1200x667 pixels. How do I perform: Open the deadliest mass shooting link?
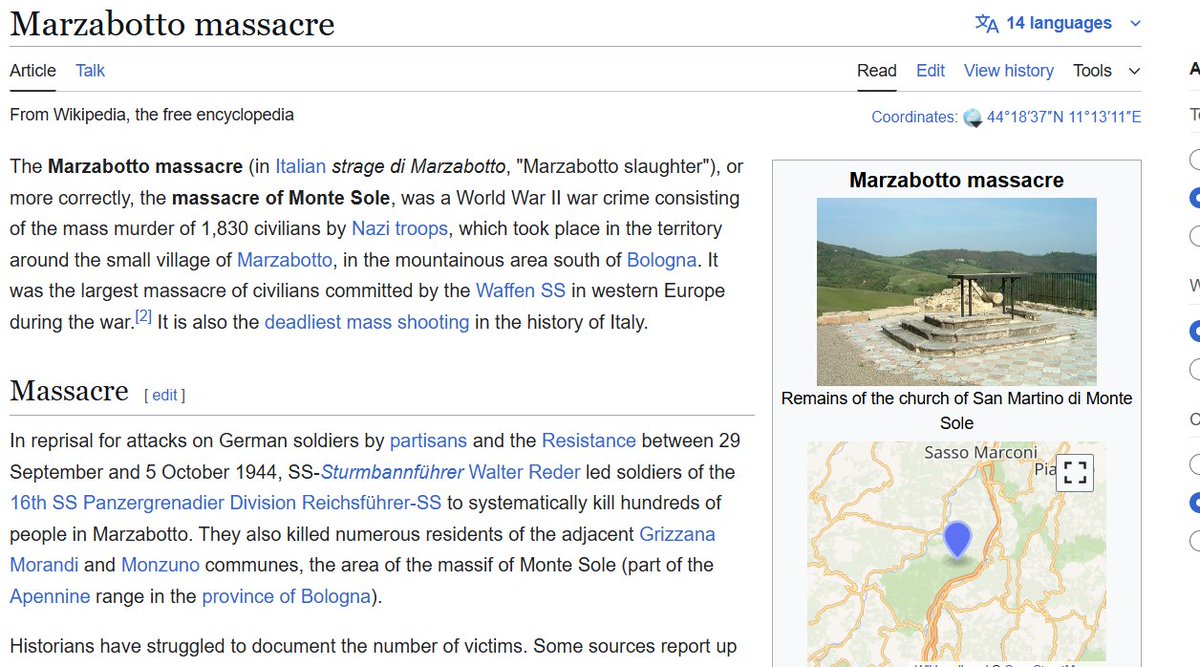pos(367,322)
